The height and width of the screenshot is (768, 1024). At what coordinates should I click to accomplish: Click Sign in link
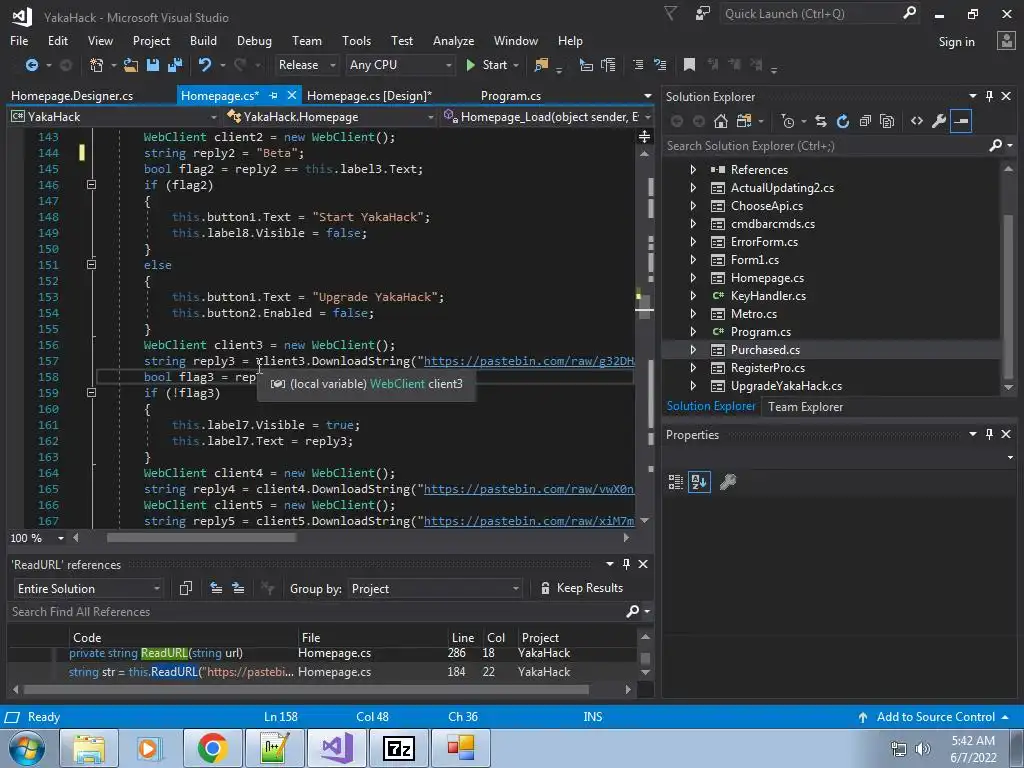(x=956, y=42)
